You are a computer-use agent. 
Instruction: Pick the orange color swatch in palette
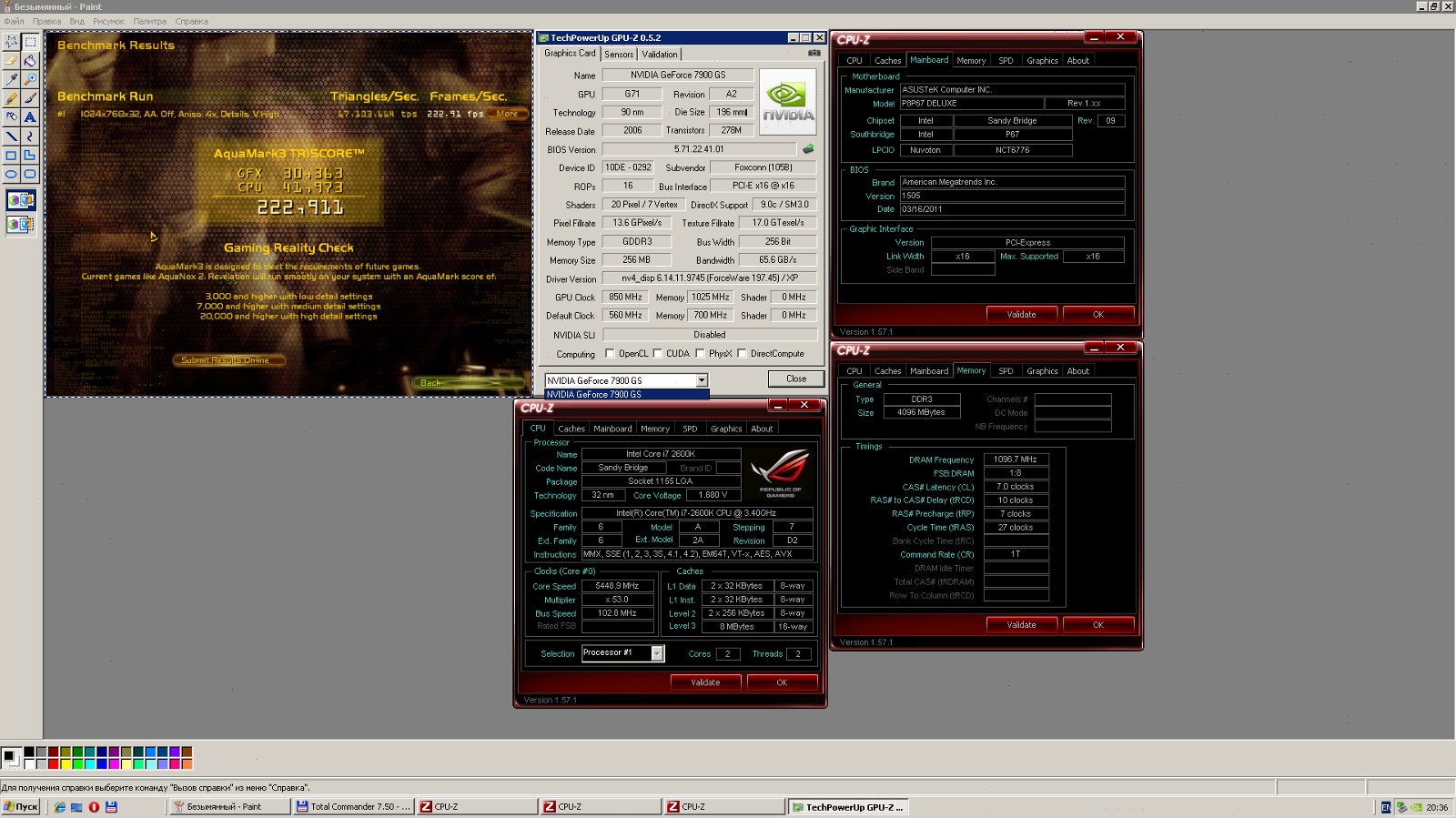(187, 764)
